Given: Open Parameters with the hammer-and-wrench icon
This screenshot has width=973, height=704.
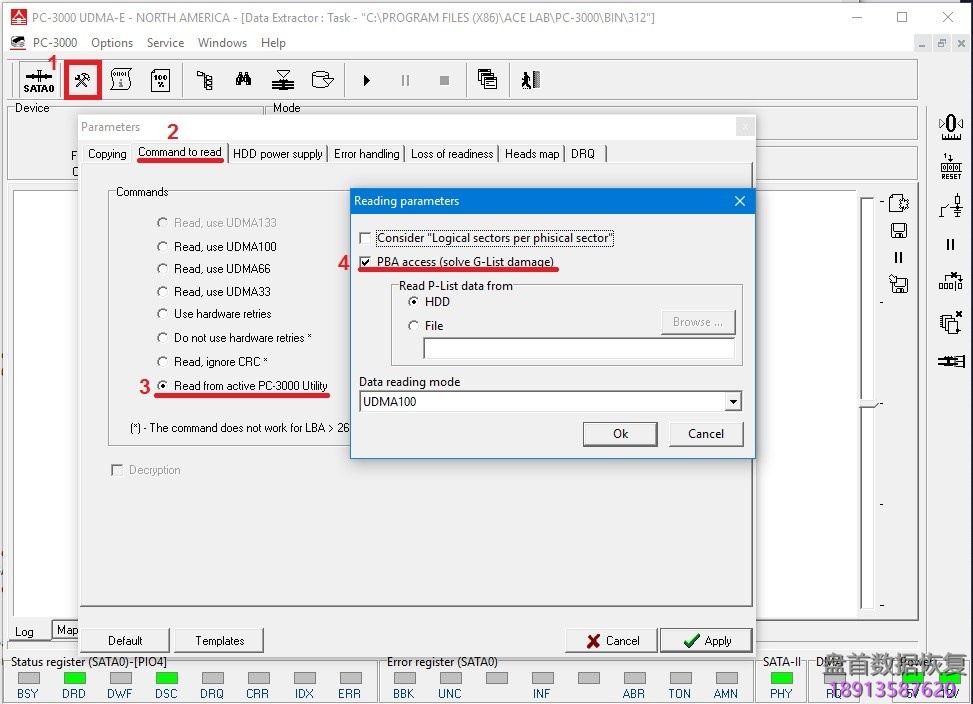Looking at the screenshot, I should pyautogui.click(x=82, y=80).
